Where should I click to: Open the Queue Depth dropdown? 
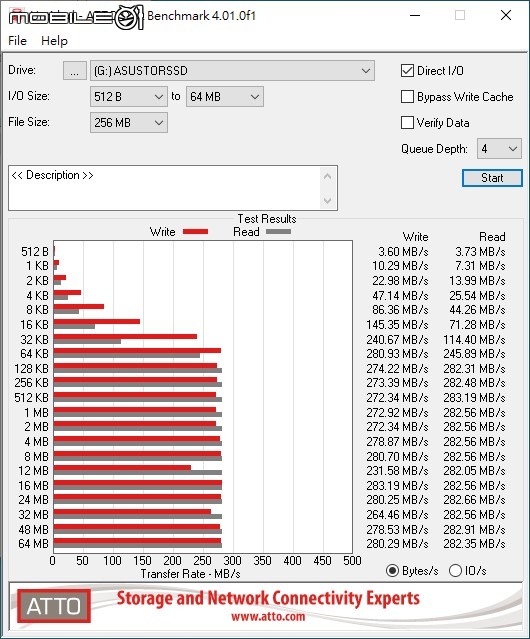point(499,149)
